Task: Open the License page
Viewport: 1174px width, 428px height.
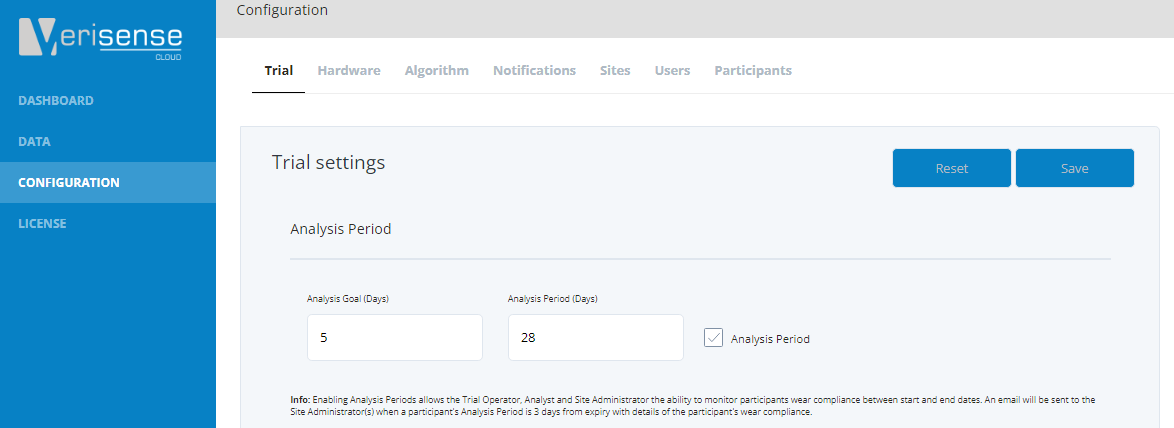Action: coord(42,224)
